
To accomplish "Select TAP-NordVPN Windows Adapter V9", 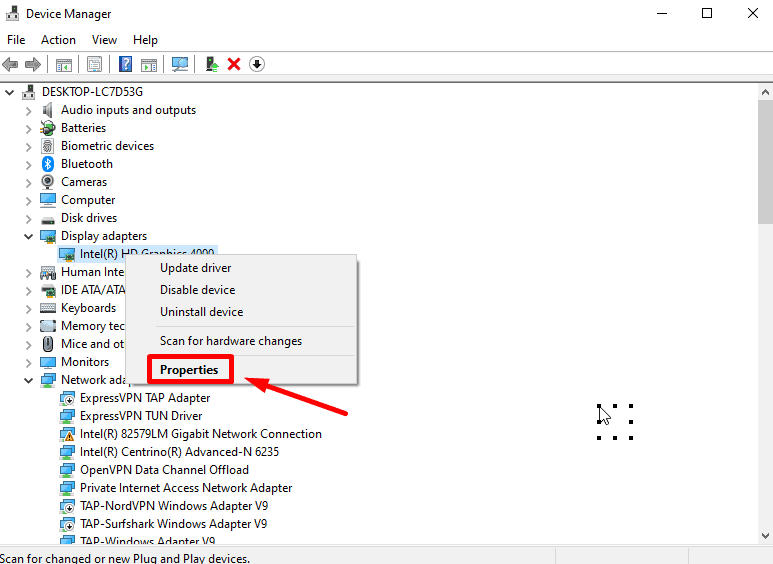I will coord(174,506).
